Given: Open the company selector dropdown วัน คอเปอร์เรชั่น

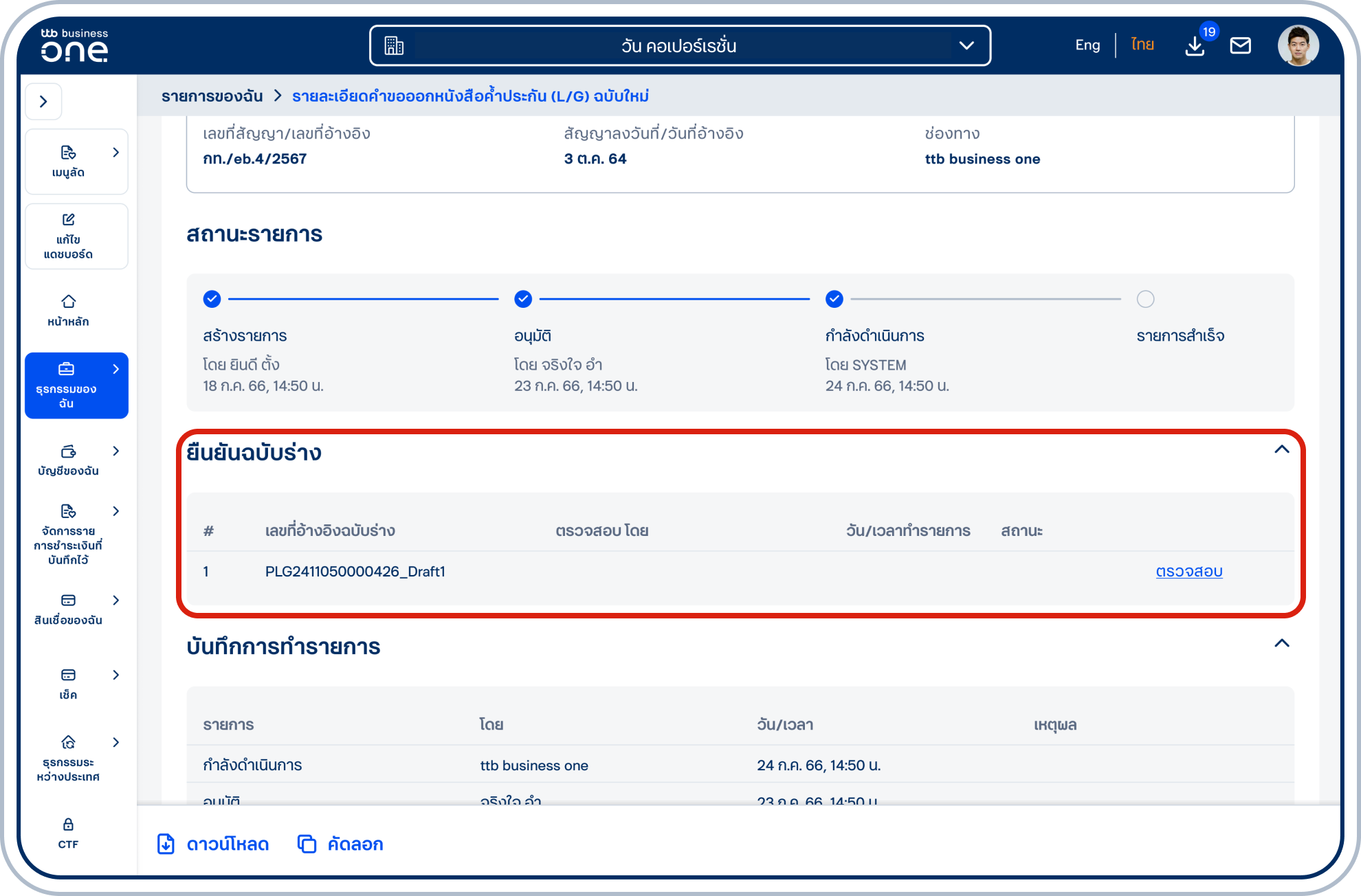Looking at the screenshot, I should click(x=680, y=46).
